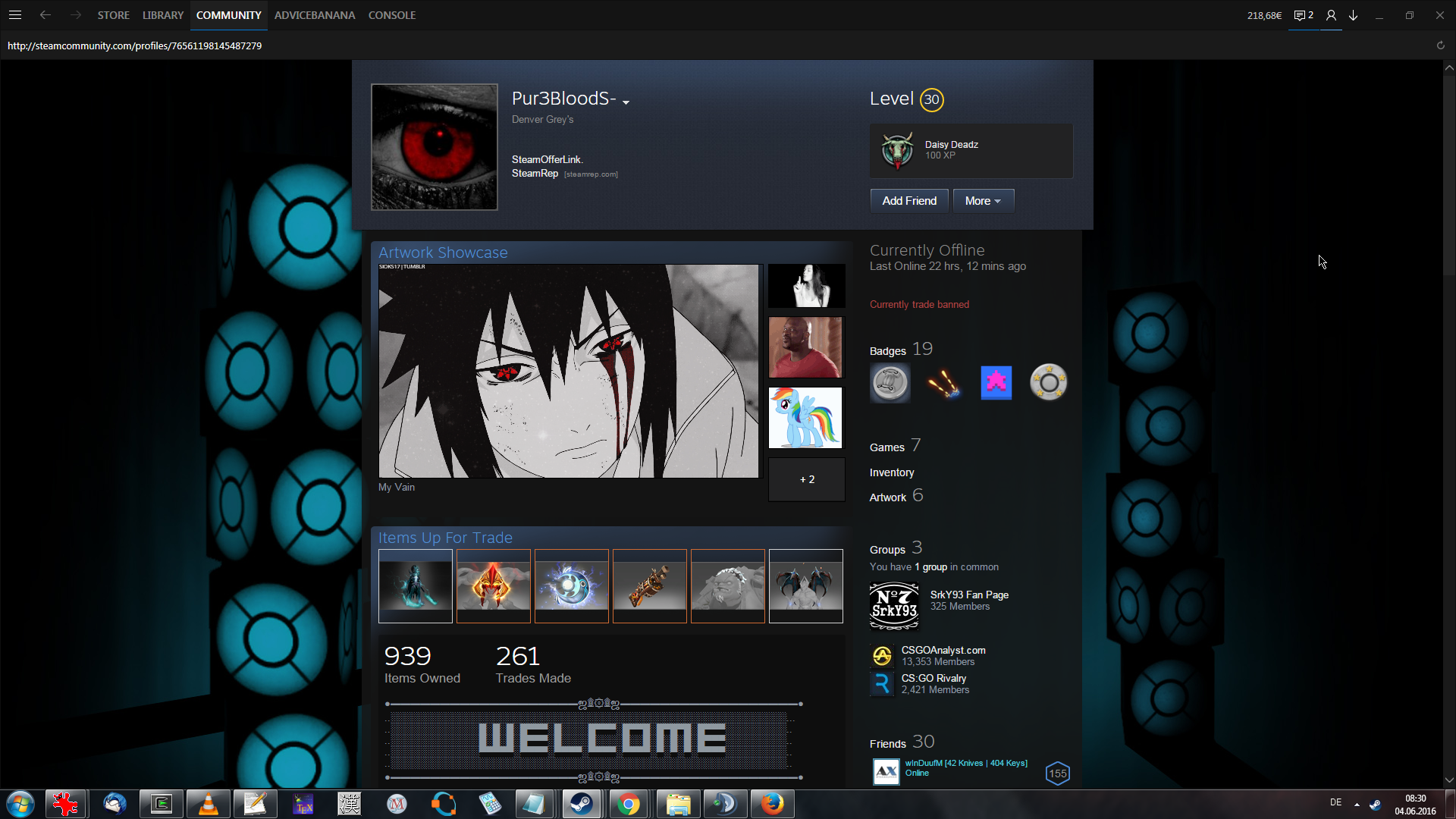Open the LIBRARY tab
The width and height of the screenshot is (1456, 819).
pos(163,15)
